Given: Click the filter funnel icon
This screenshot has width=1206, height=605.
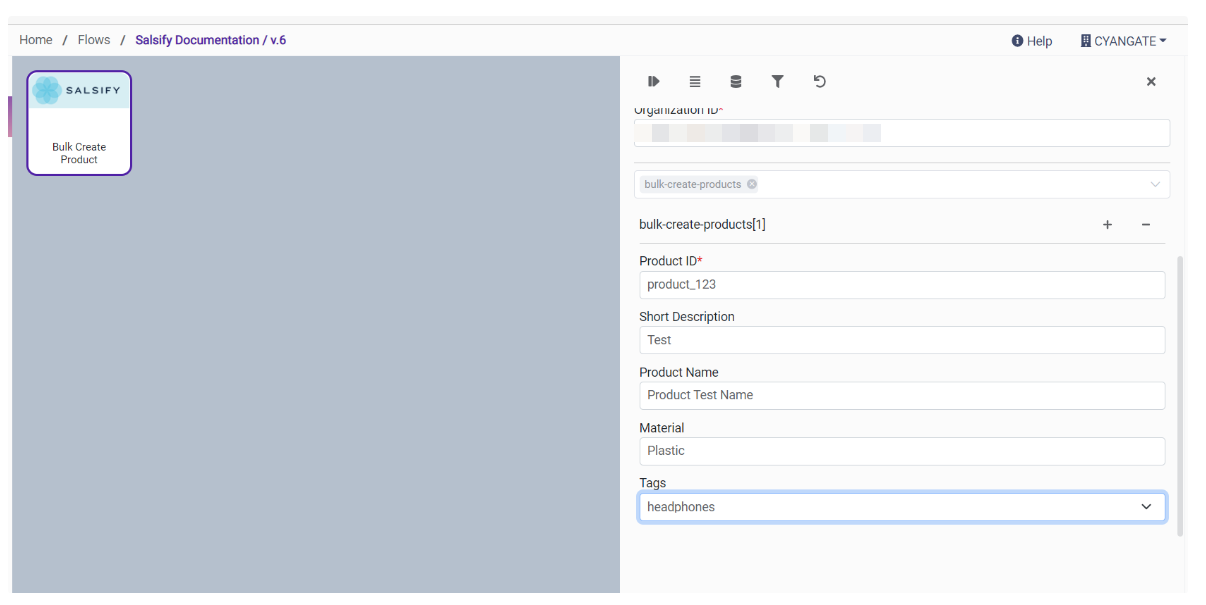Looking at the screenshot, I should 777,82.
